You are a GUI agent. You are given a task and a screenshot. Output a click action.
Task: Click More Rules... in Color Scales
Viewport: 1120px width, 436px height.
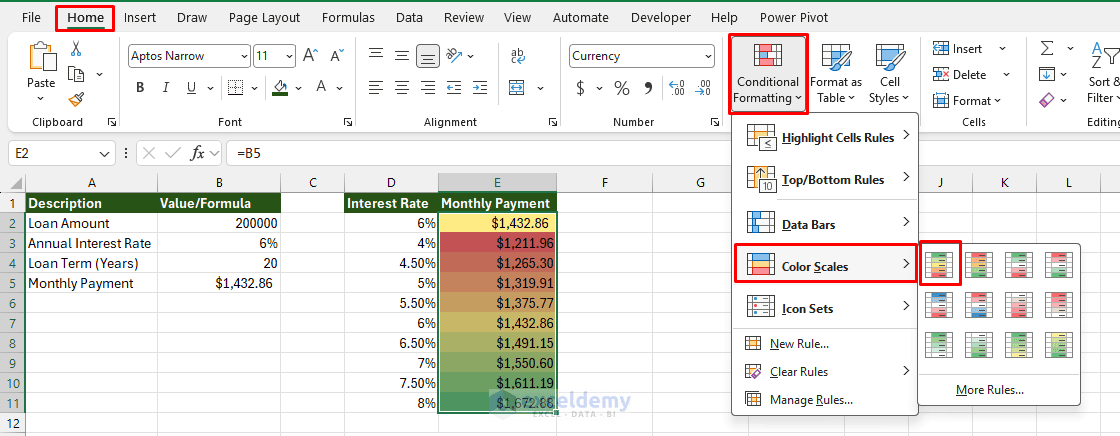pos(990,390)
